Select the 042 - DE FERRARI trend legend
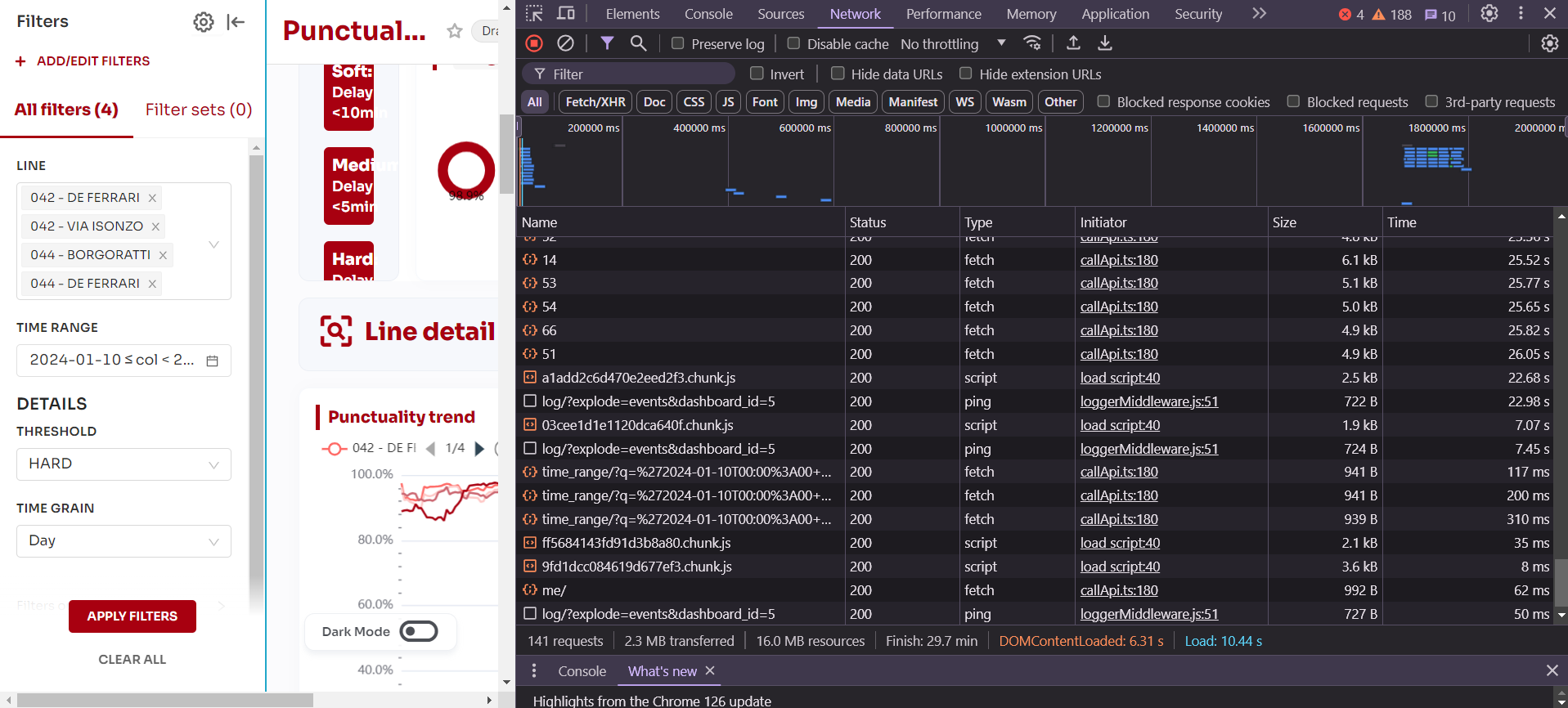Image resolution: width=1568 pixels, height=708 pixels. 369,448
